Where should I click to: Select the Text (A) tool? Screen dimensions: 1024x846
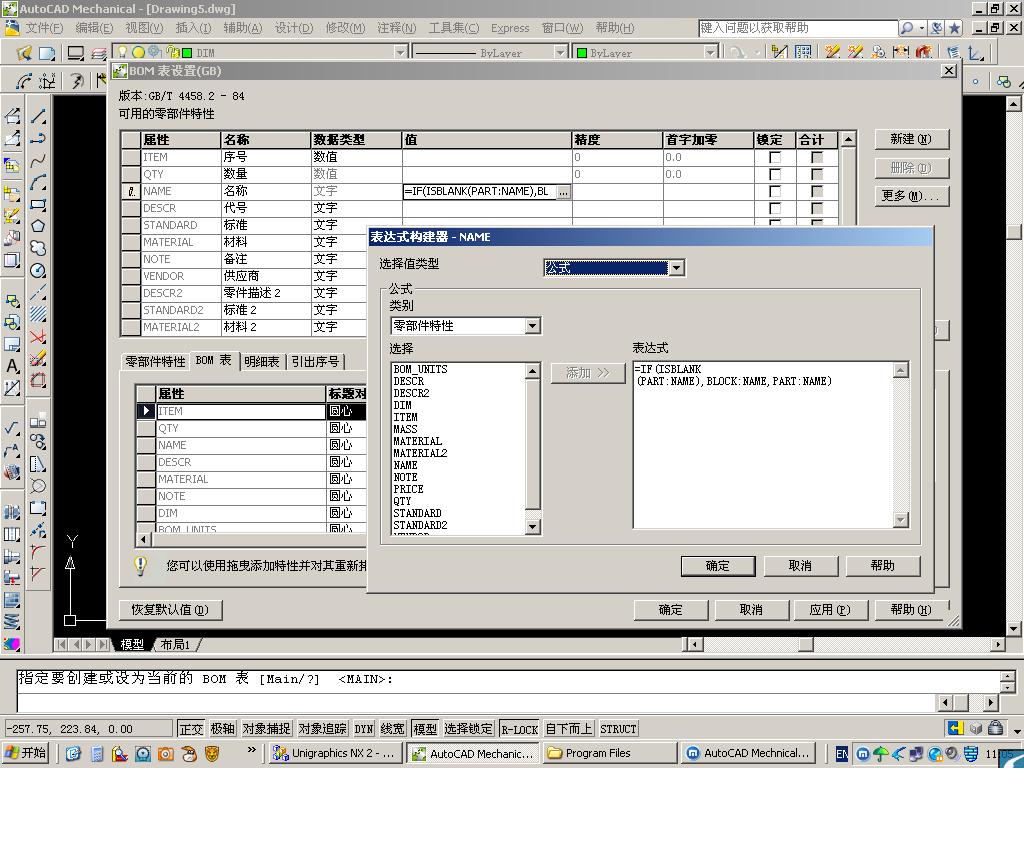point(12,366)
